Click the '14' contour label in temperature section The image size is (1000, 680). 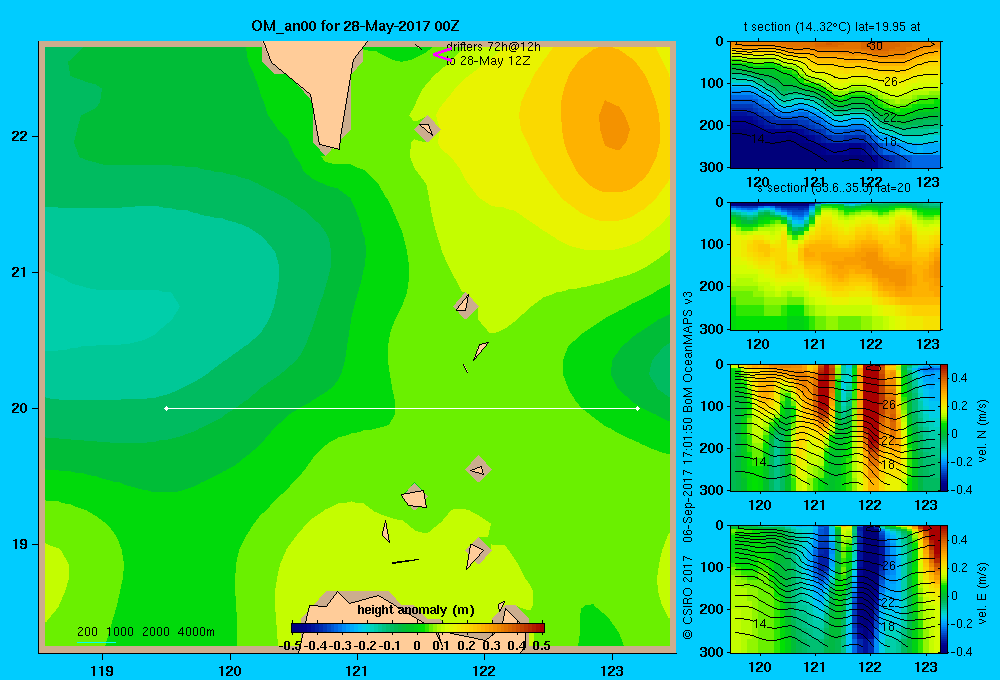point(757,138)
